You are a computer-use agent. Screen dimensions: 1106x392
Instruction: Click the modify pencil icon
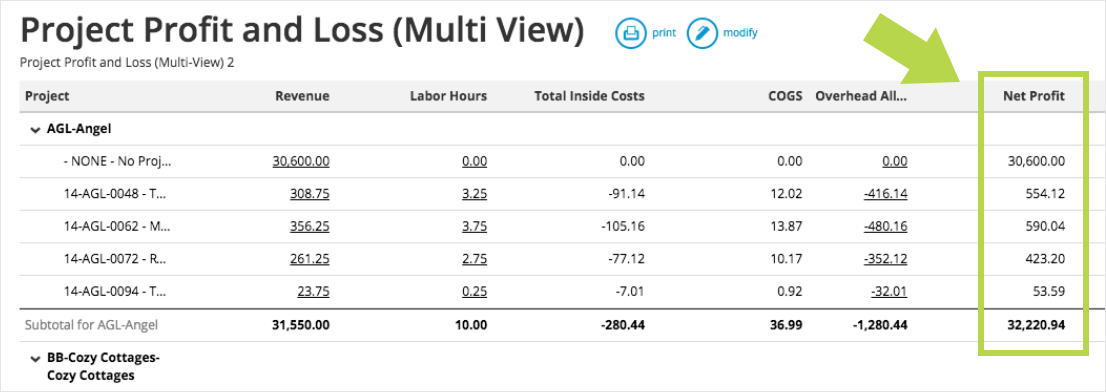click(702, 33)
